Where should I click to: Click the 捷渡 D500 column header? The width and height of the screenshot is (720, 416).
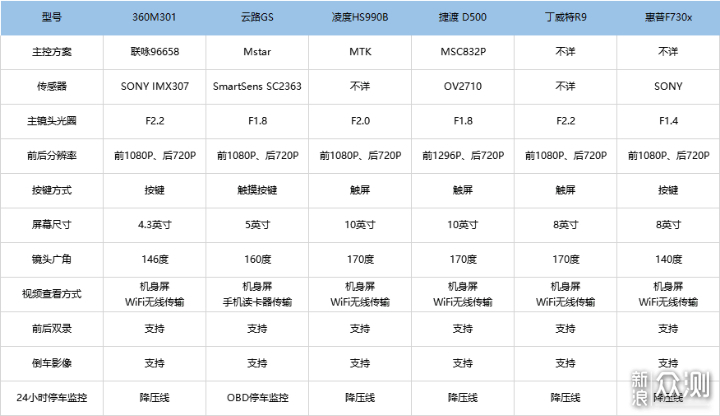[x=462, y=17]
